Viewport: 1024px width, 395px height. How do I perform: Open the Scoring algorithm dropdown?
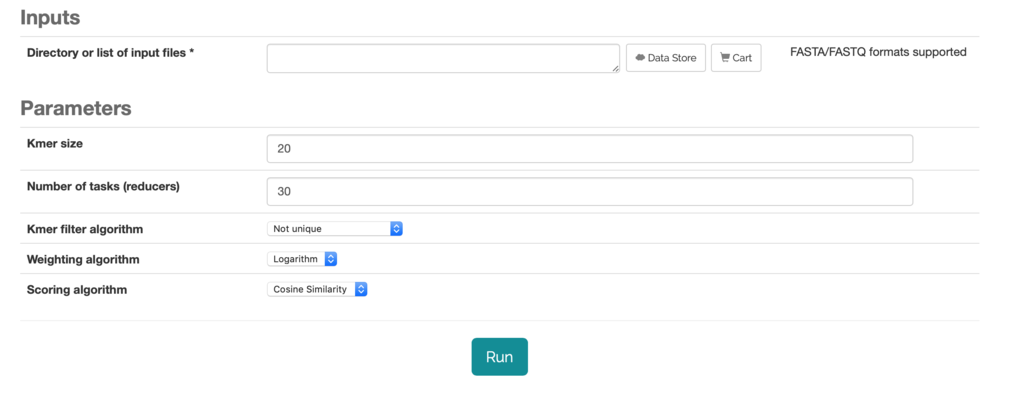point(317,289)
